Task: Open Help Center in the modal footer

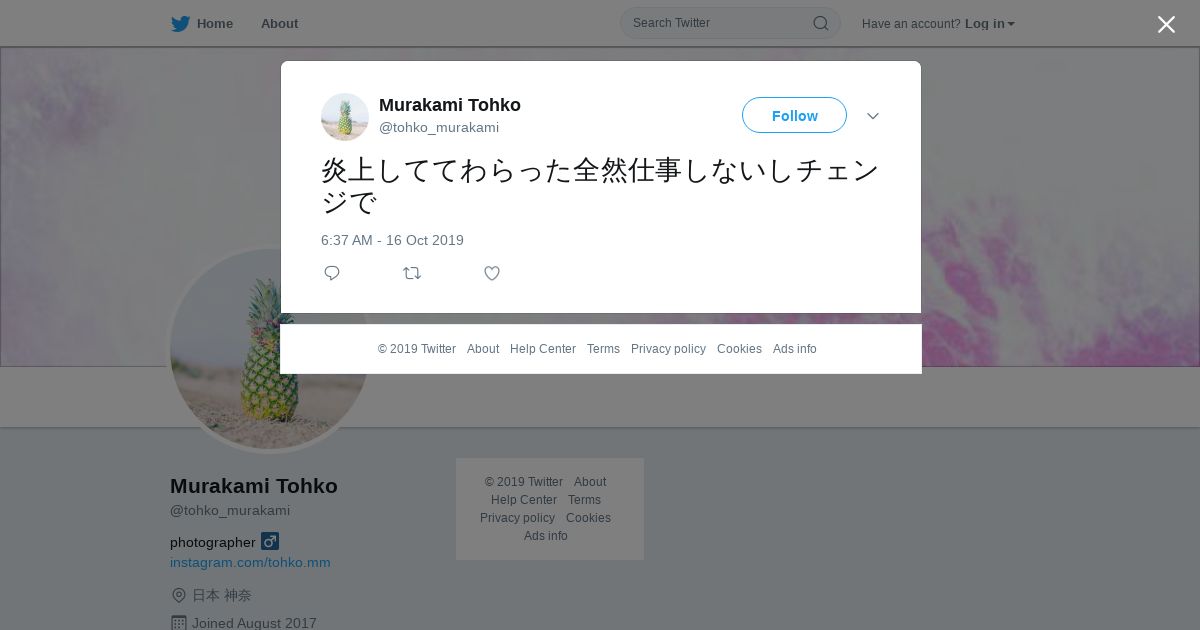Action: (x=543, y=349)
